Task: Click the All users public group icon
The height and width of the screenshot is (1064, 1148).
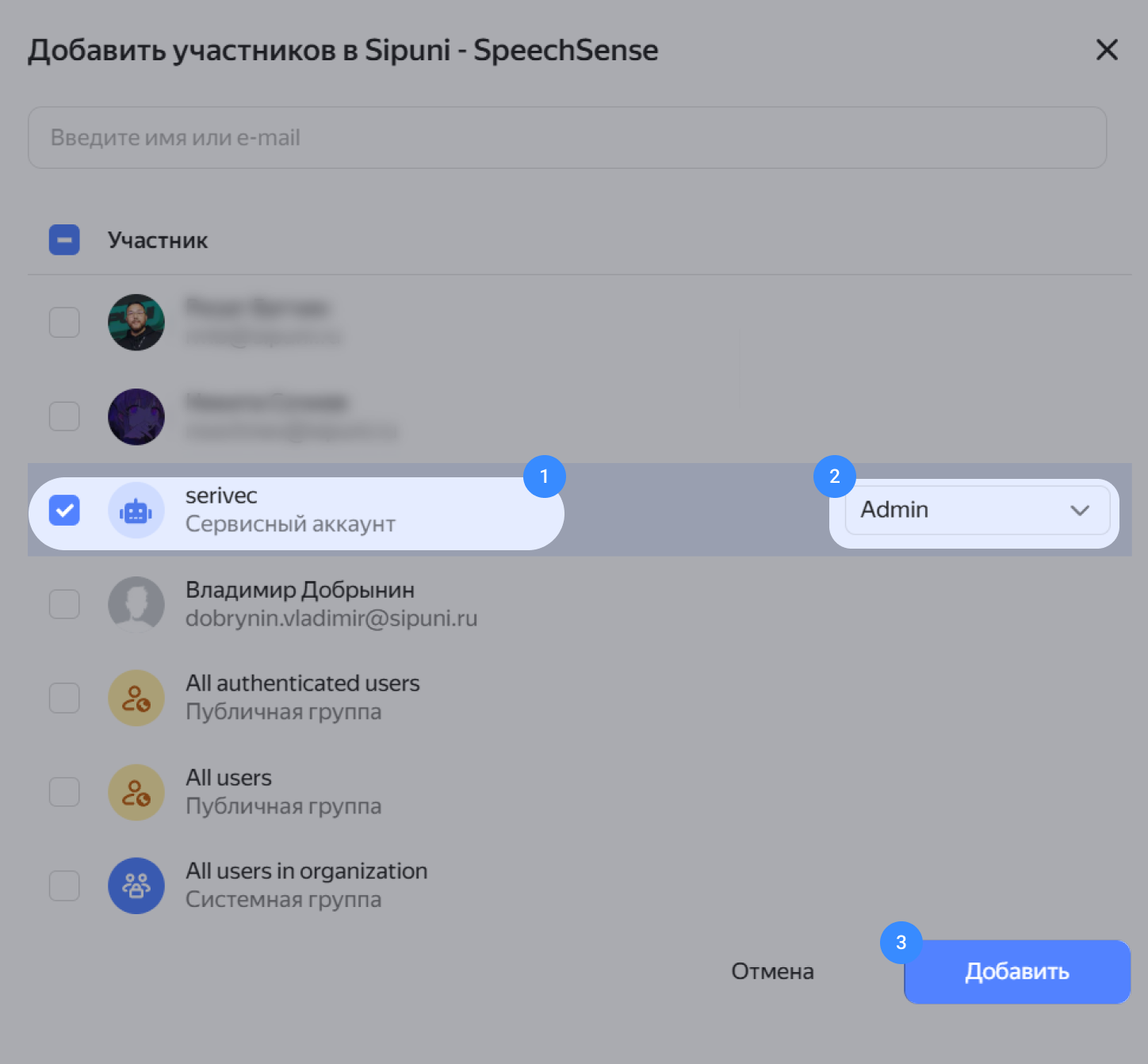Action: [x=136, y=792]
